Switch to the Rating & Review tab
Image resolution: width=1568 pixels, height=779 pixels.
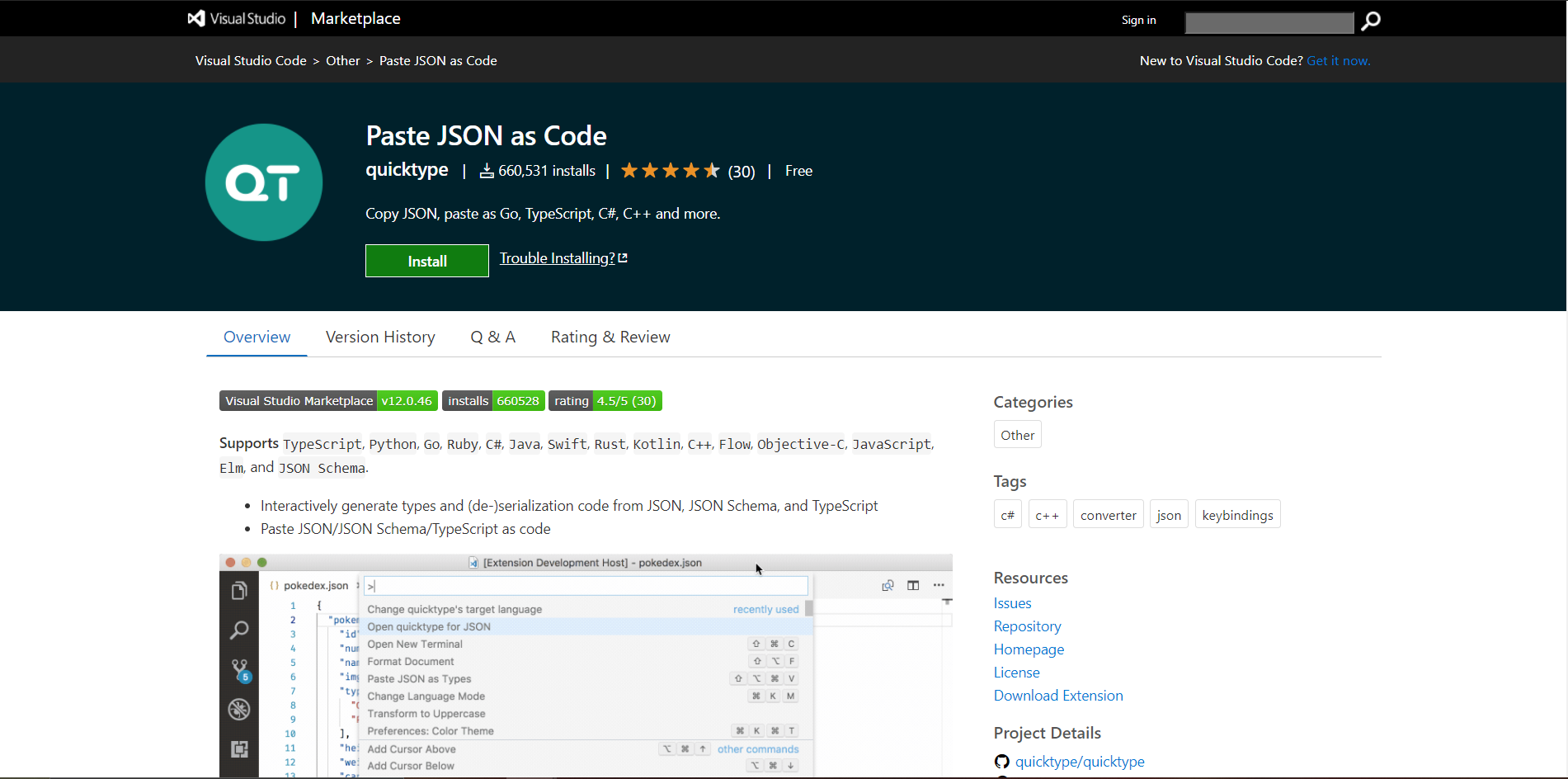pos(610,337)
